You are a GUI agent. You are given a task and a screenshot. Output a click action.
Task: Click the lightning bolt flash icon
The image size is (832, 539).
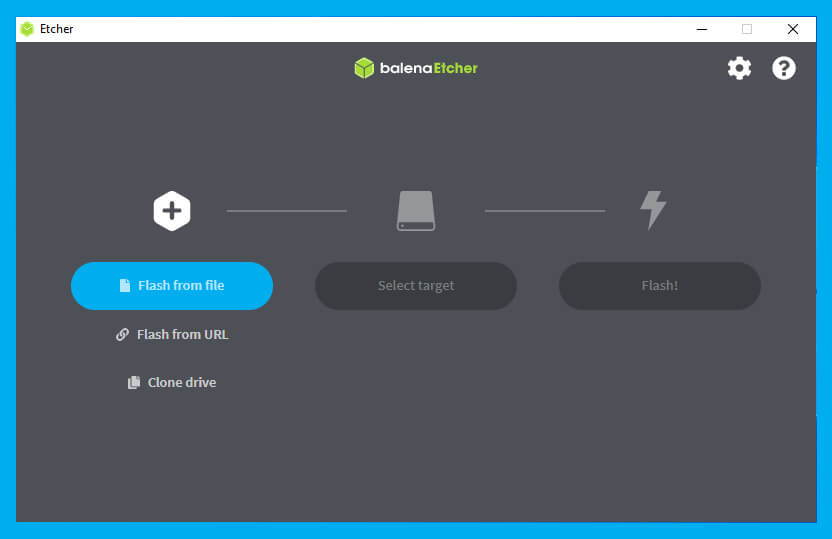[x=653, y=210]
